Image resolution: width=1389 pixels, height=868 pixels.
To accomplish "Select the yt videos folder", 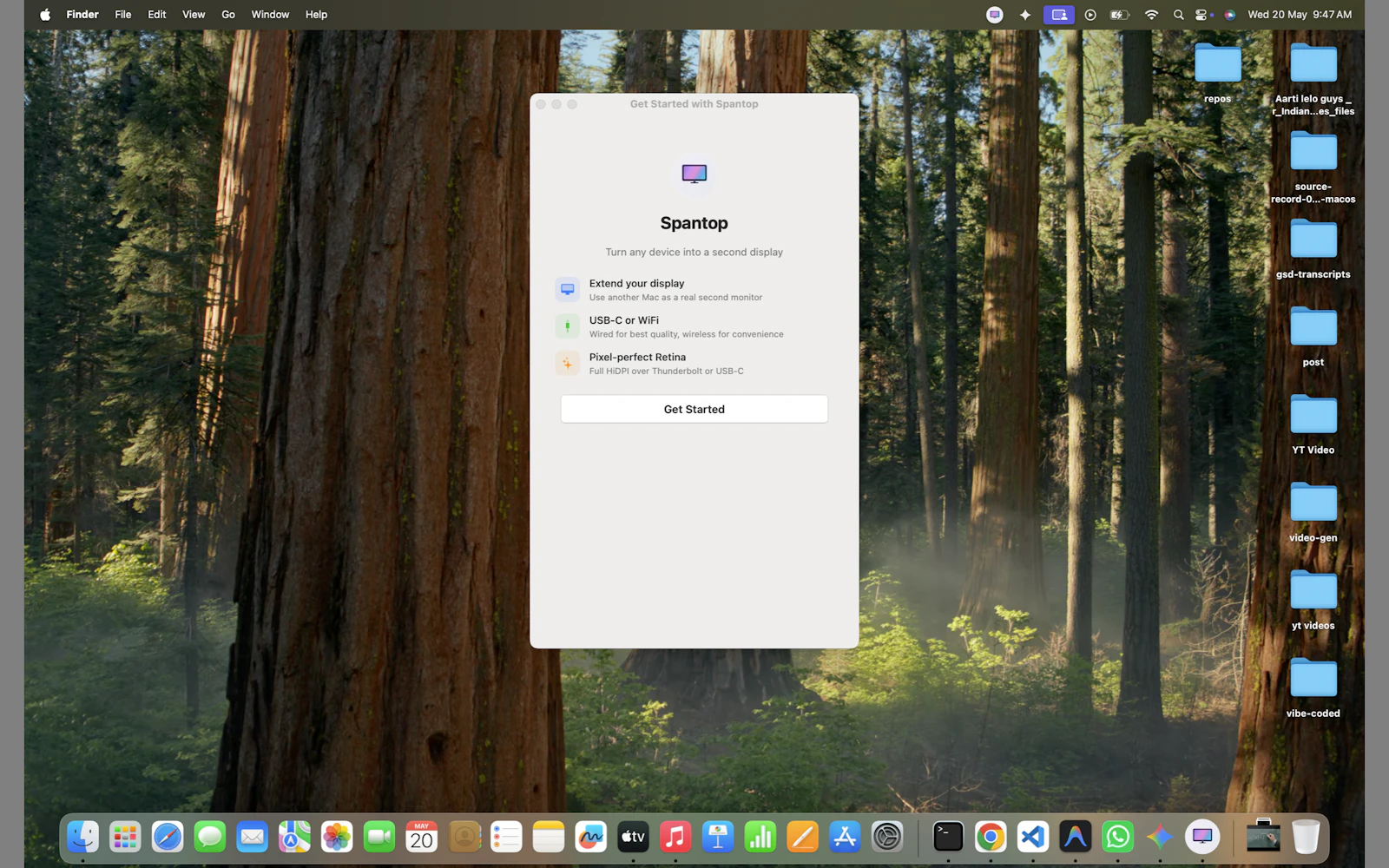I will click(x=1313, y=591).
